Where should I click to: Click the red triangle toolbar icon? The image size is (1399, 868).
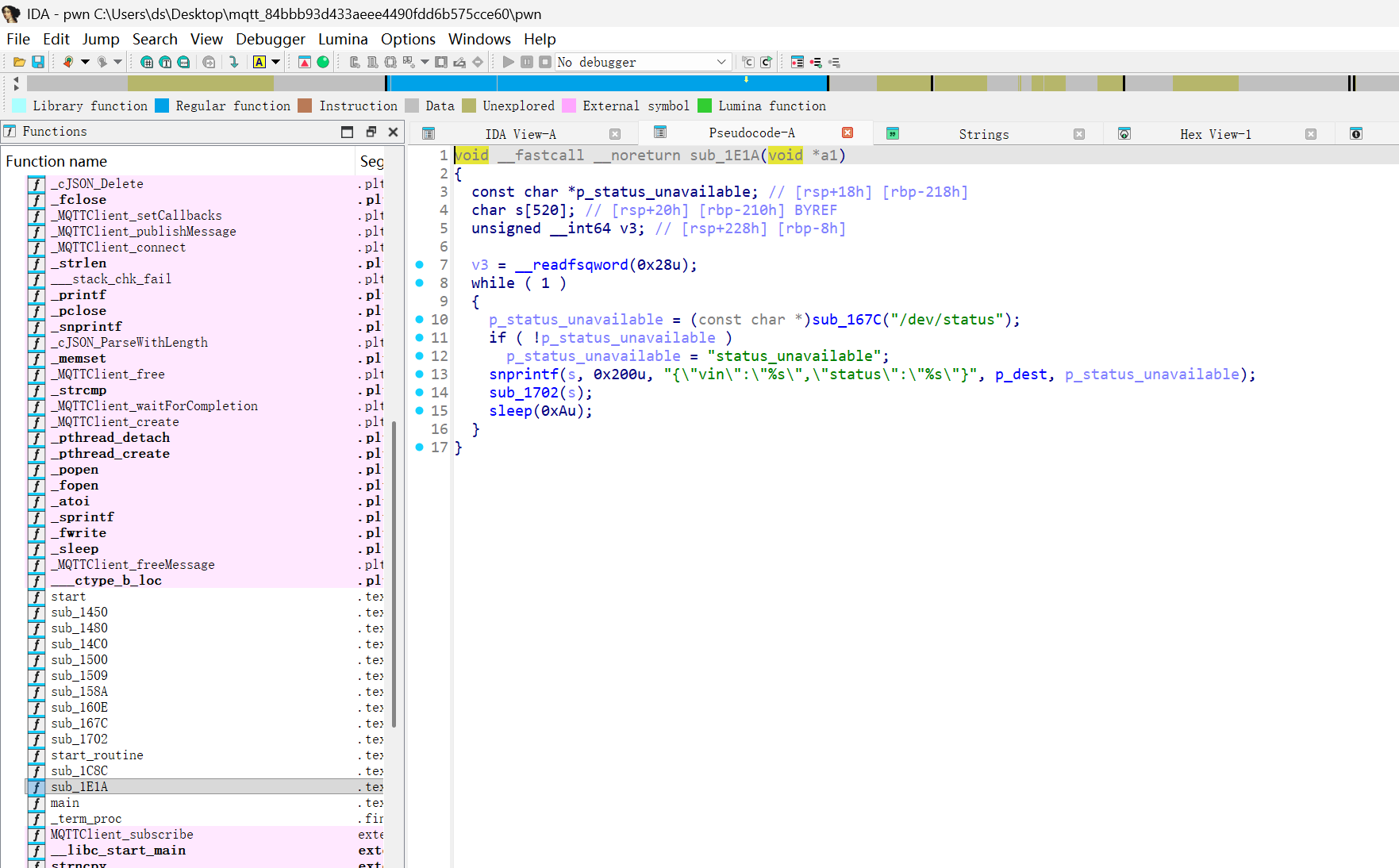(x=305, y=62)
